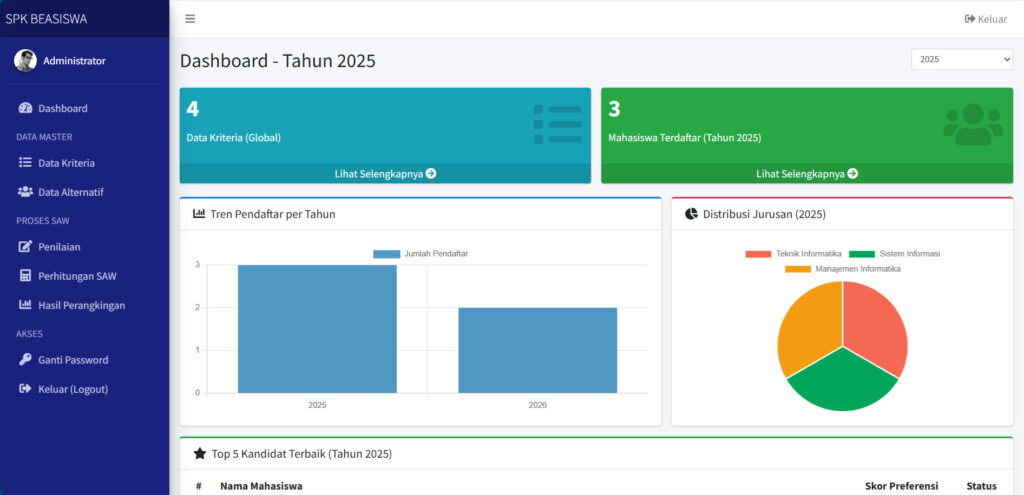Toggle Sistem Informasi legend item
This screenshot has width=1024, height=495.
point(895,254)
